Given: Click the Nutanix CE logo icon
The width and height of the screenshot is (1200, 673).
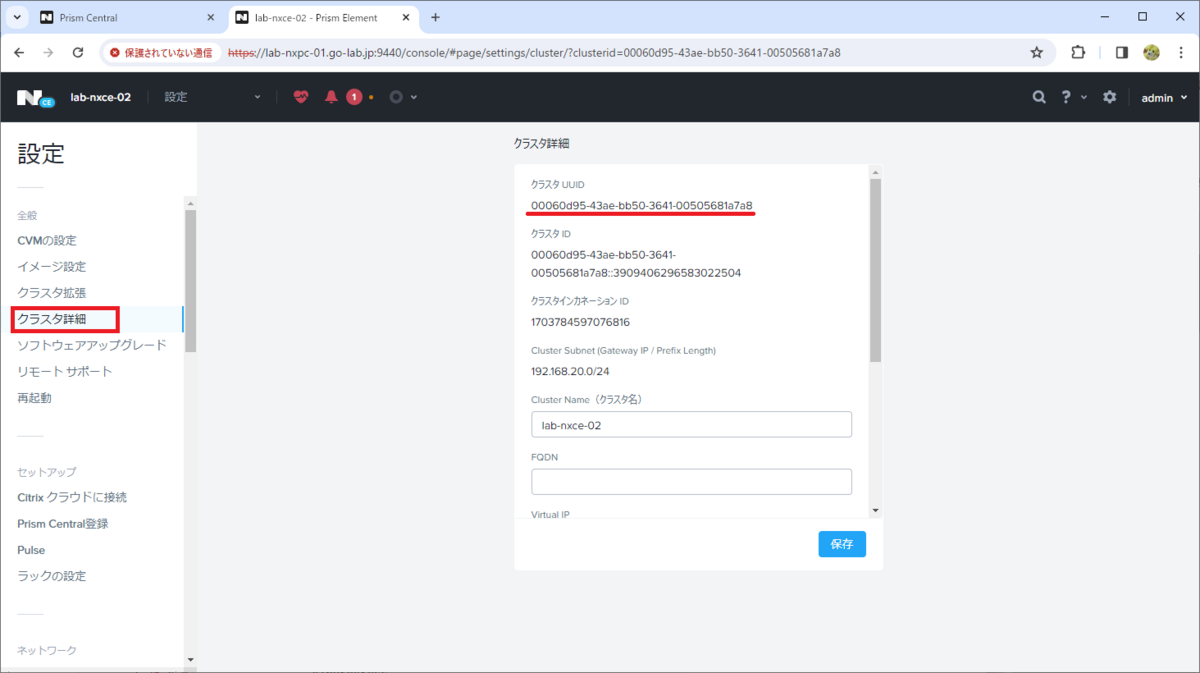Looking at the screenshot, I should [34, 97].
